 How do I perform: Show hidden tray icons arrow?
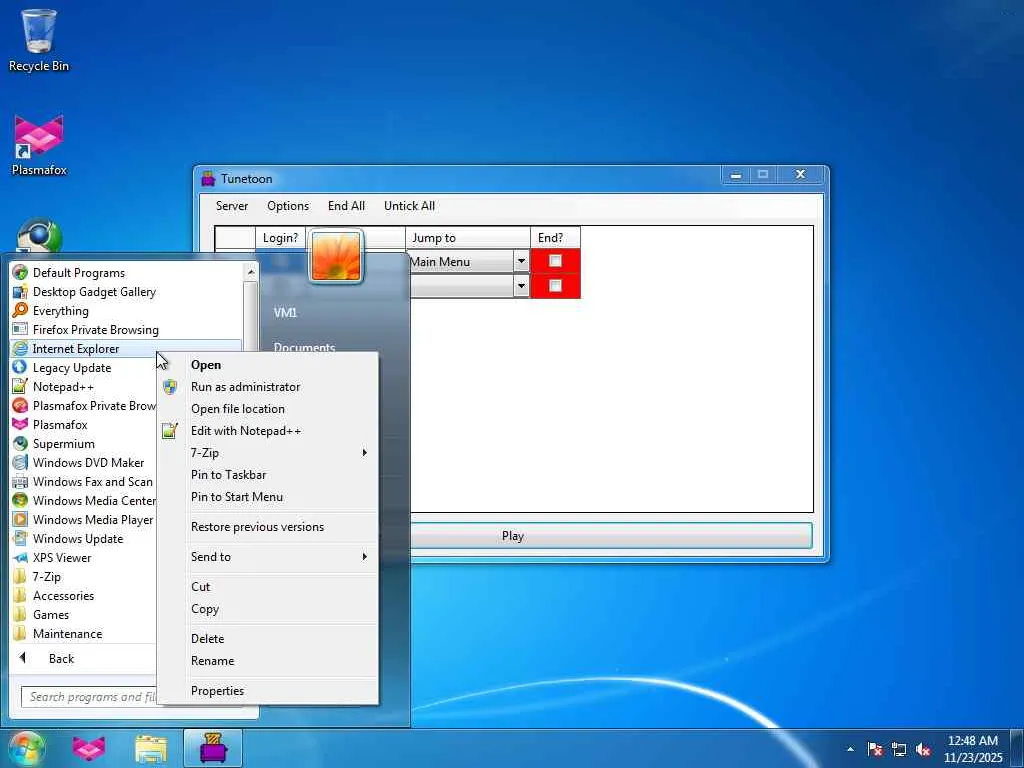850,749
